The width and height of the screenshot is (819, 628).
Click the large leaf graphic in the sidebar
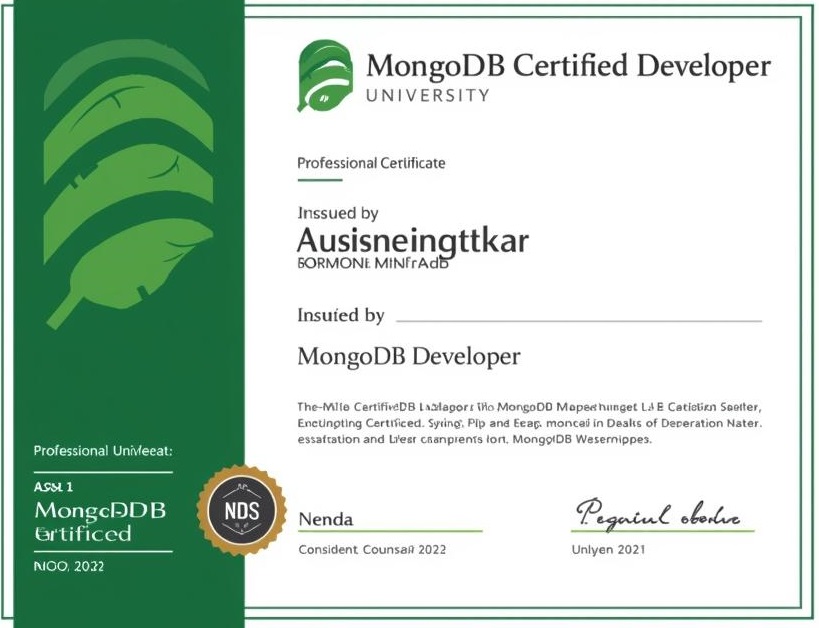click(x=128, y=184)
